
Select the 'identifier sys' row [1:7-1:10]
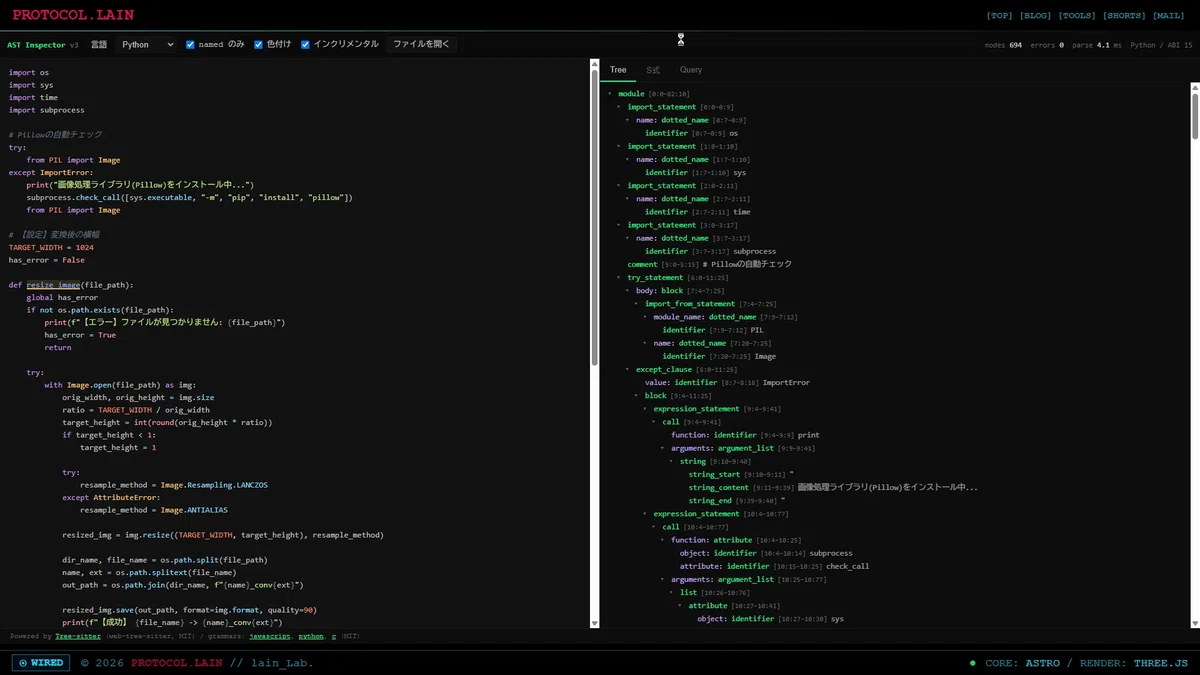click(x=695, y=173)
